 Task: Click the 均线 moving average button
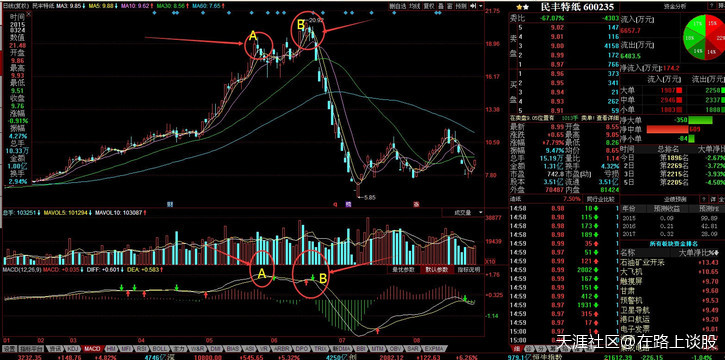(x=414, y=6)
